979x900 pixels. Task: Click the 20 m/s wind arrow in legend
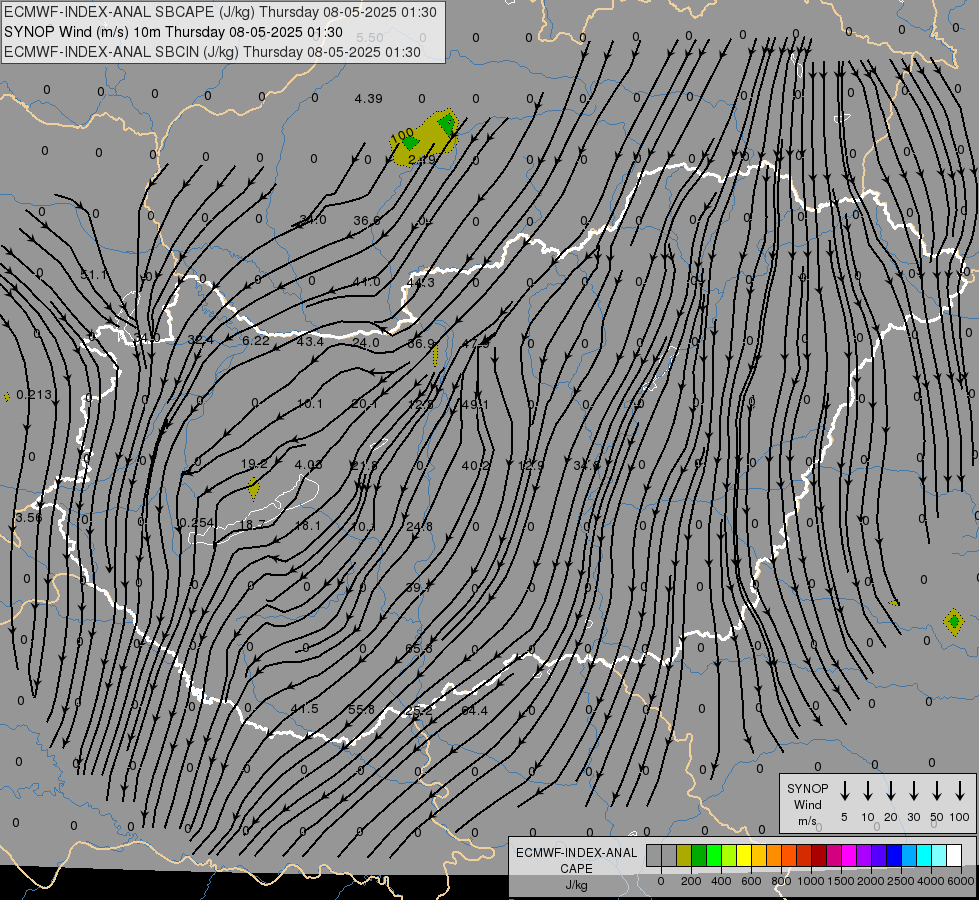click(x=891, y=791)
